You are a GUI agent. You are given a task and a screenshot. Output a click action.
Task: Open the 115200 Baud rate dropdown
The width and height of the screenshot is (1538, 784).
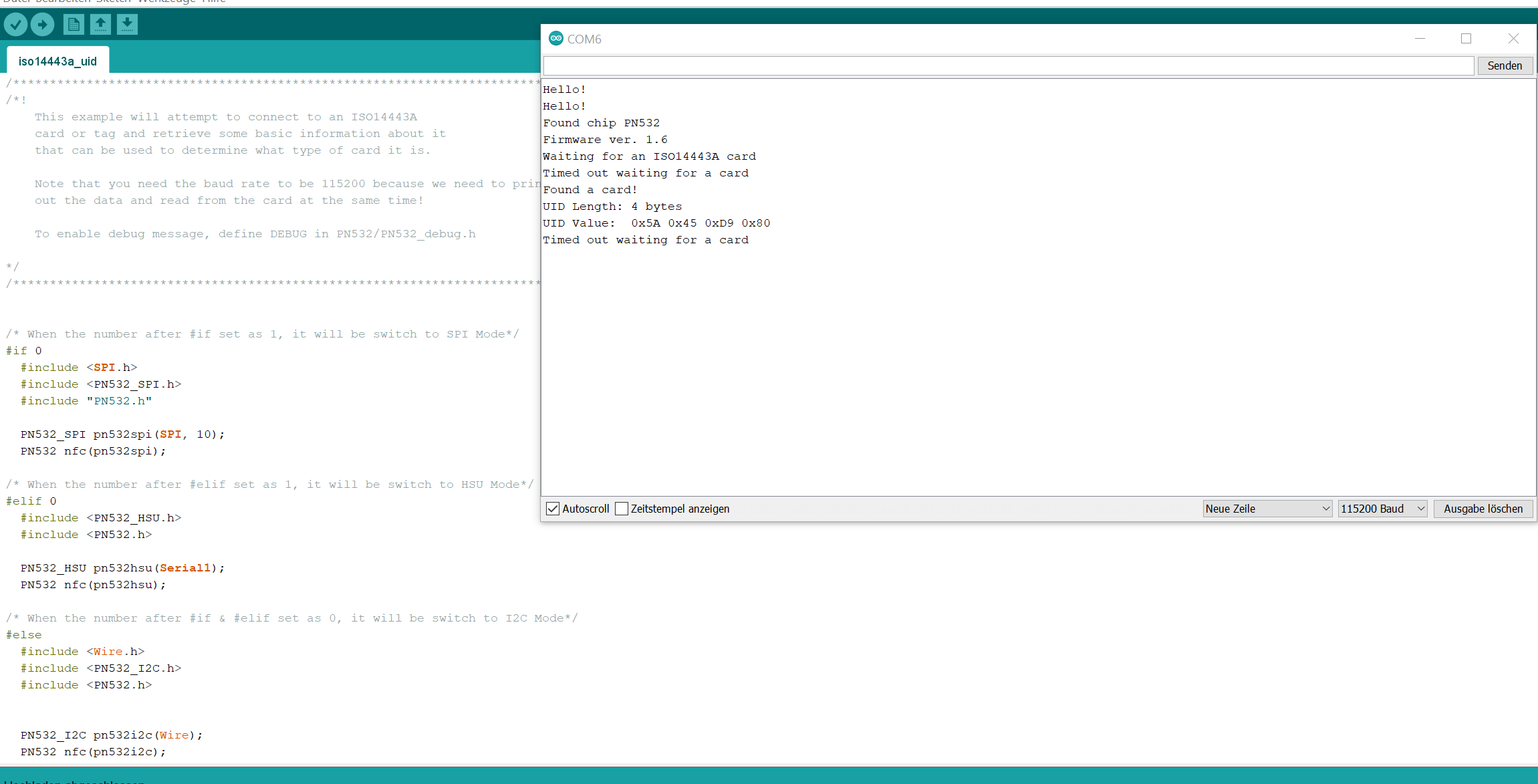click(1382, 509)
